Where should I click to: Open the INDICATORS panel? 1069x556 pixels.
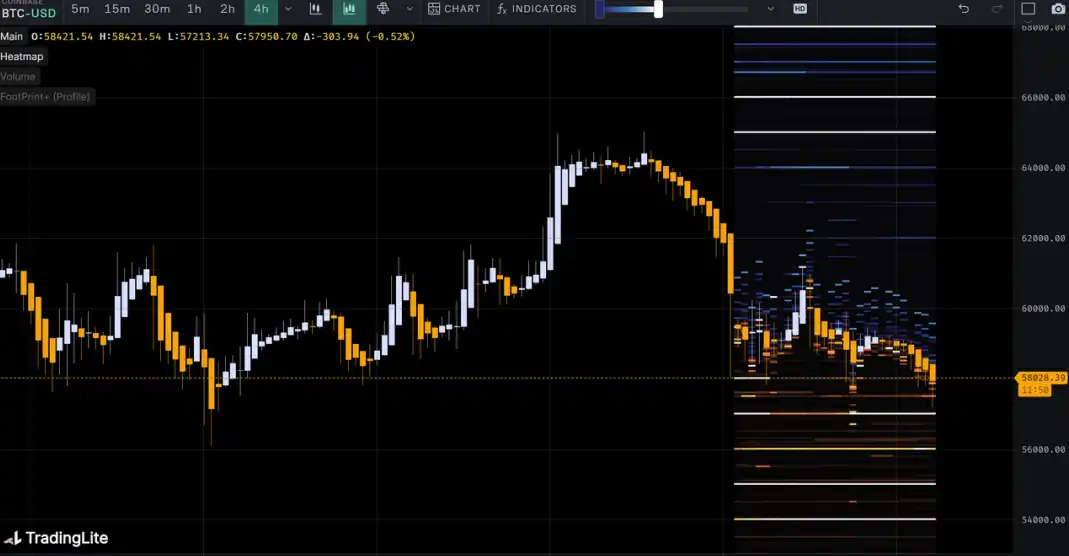click(537, 9)
